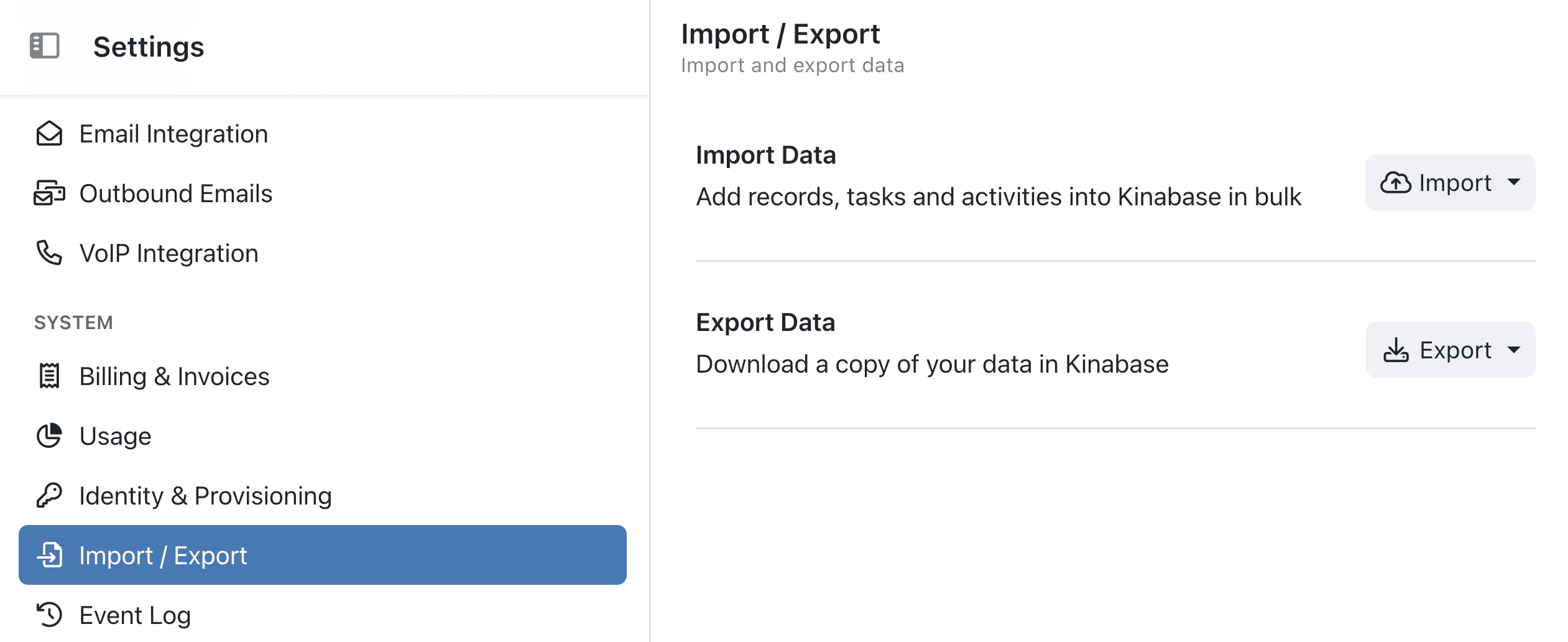Image resolution: width=1568 pixels, height=642 pixels.
Task: Click the Settings sidebar title
Action: click(149, 47)
